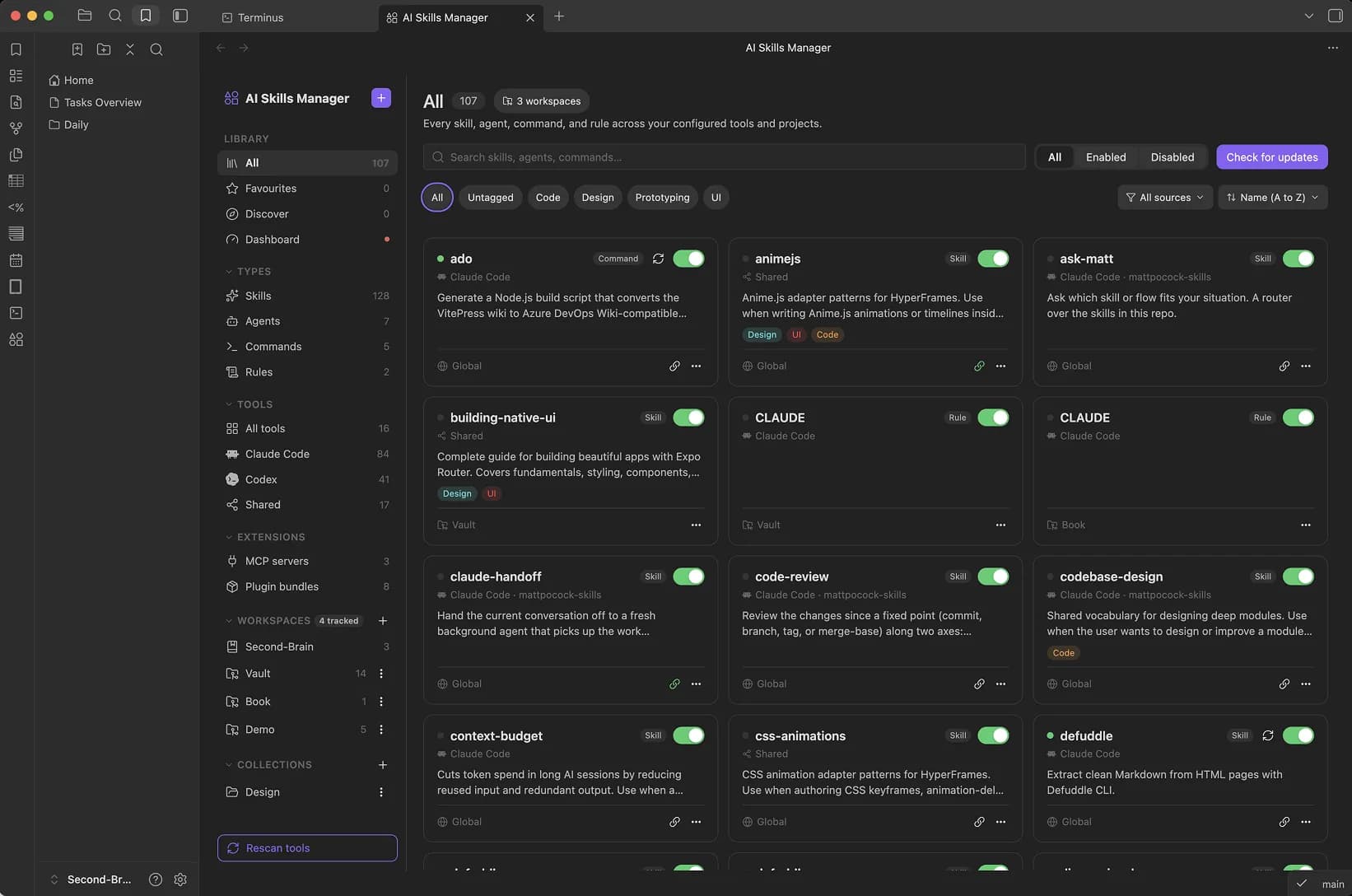Click the refresh icon on ado card
Screen dimensions: 1352x896
[658, 259]
